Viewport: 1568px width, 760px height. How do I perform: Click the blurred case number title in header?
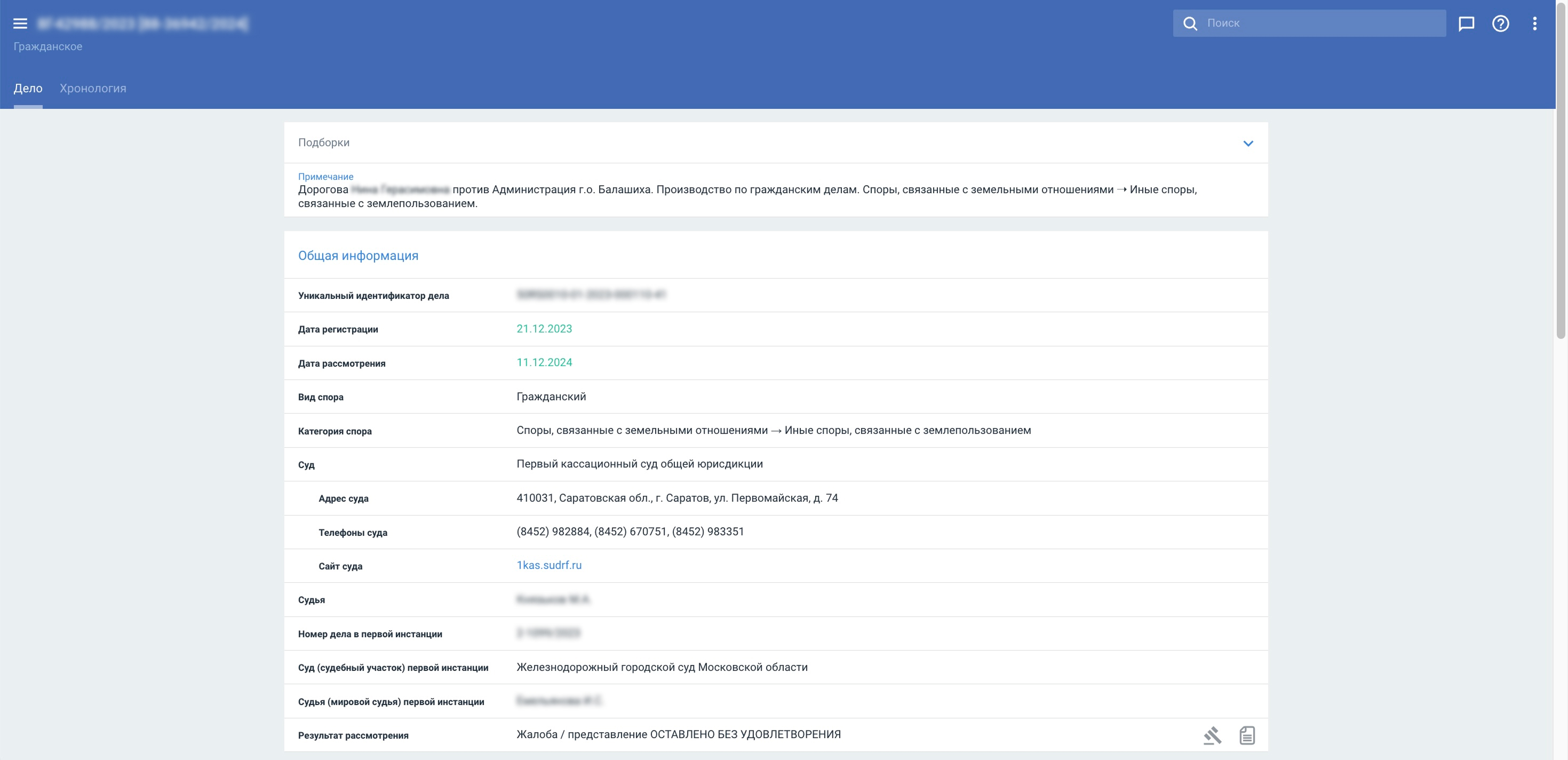click(142, 23)
